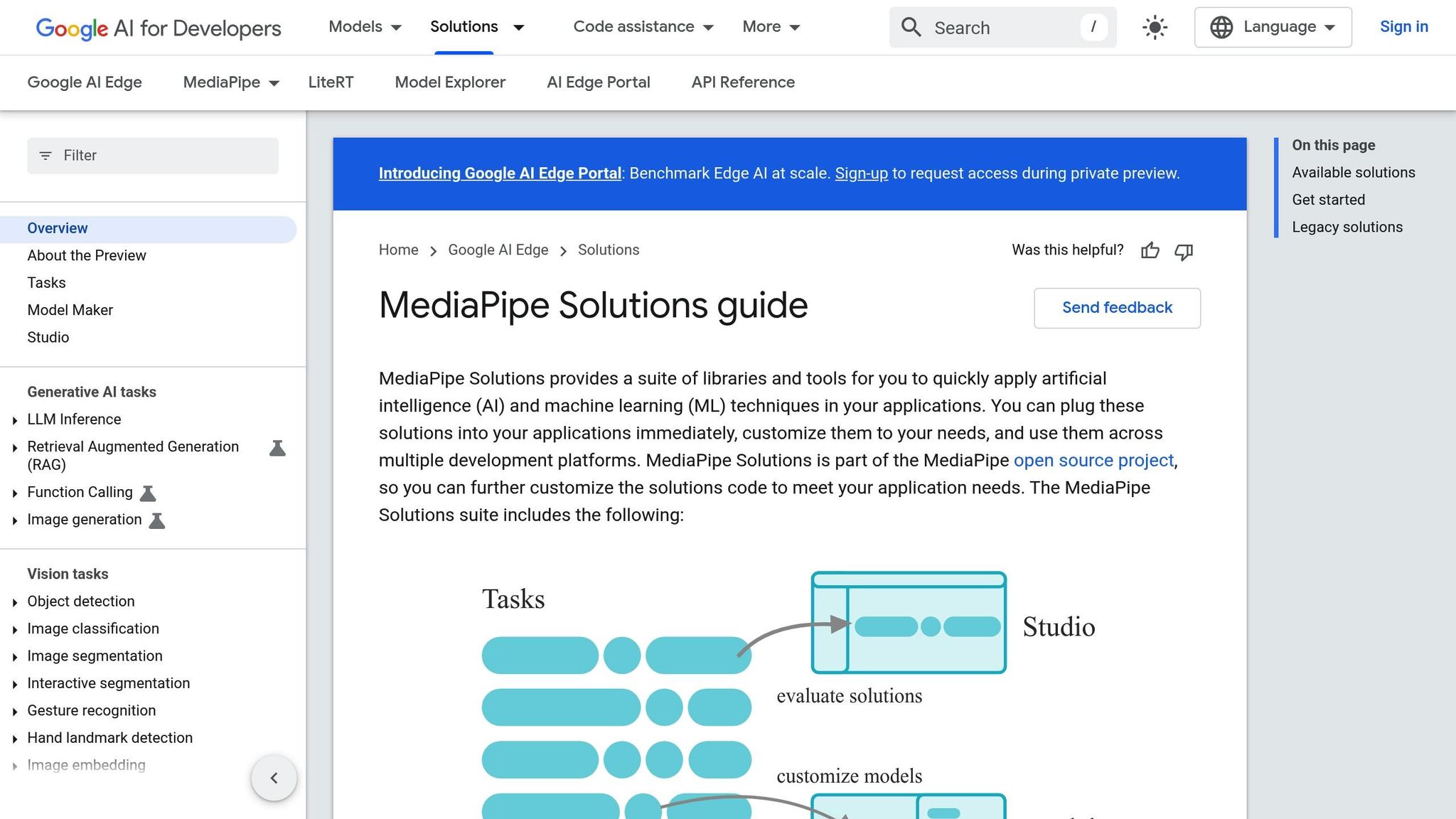The height and width of the screenshot is (819, 1456).
Task: Expand the Retrieval Augmented Generation item
Action: (x=15, y=448)
